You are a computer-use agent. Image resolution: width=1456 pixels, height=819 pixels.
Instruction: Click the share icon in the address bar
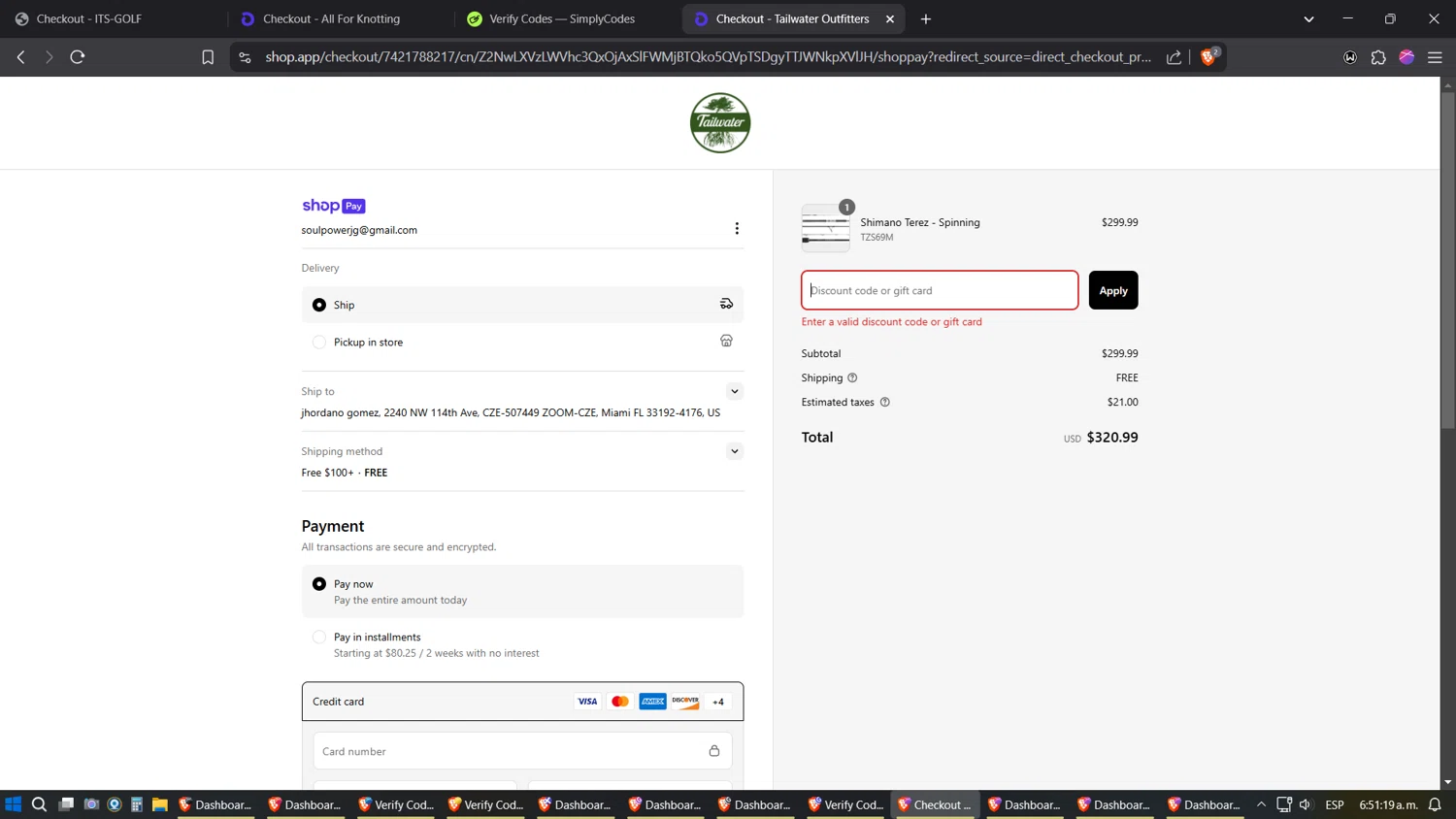point(1174,57)
